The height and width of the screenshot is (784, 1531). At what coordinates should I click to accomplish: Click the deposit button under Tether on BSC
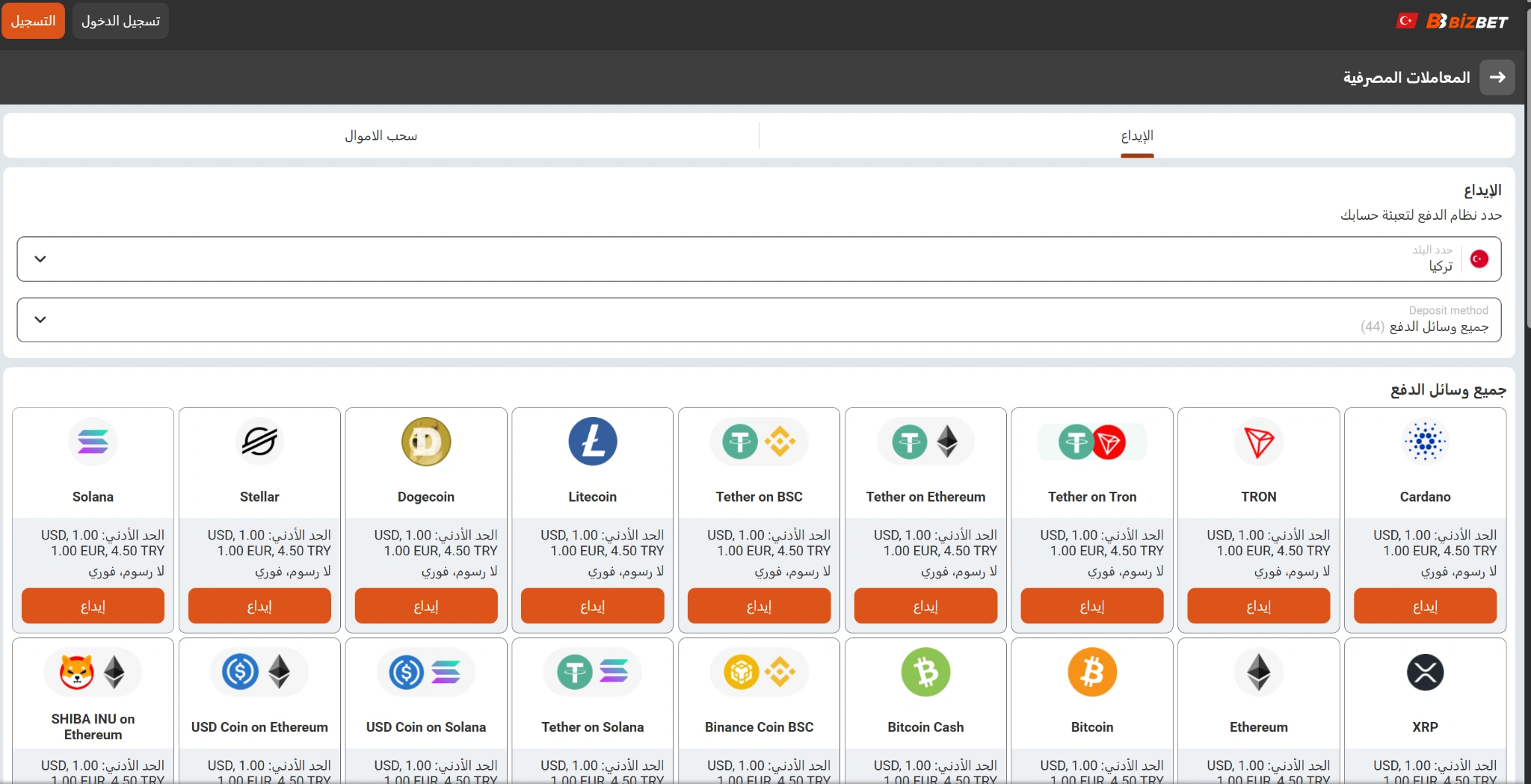[x=760, y=606]
